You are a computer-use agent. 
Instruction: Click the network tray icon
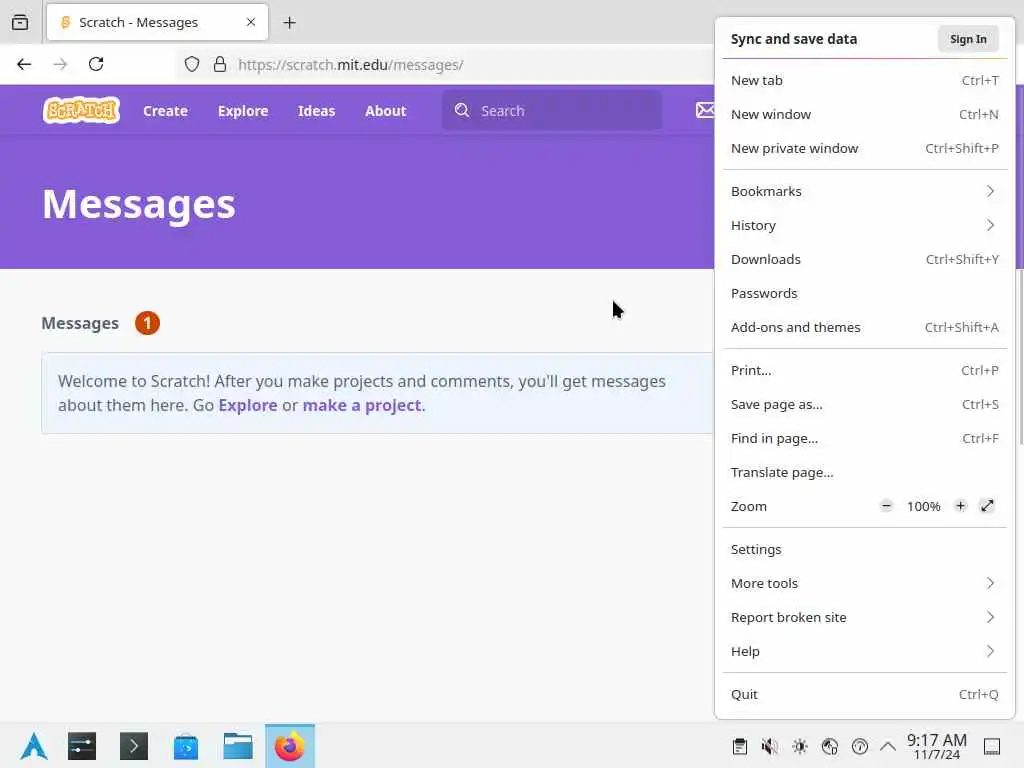(x=830, y=746)
